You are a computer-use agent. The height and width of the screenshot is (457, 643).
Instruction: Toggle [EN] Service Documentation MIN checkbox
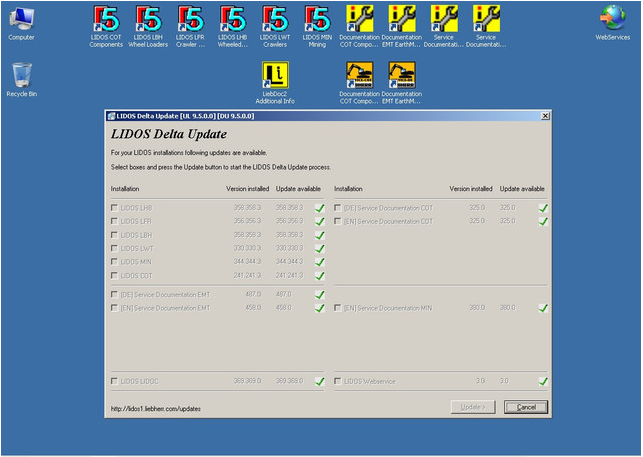pos(338,308)
